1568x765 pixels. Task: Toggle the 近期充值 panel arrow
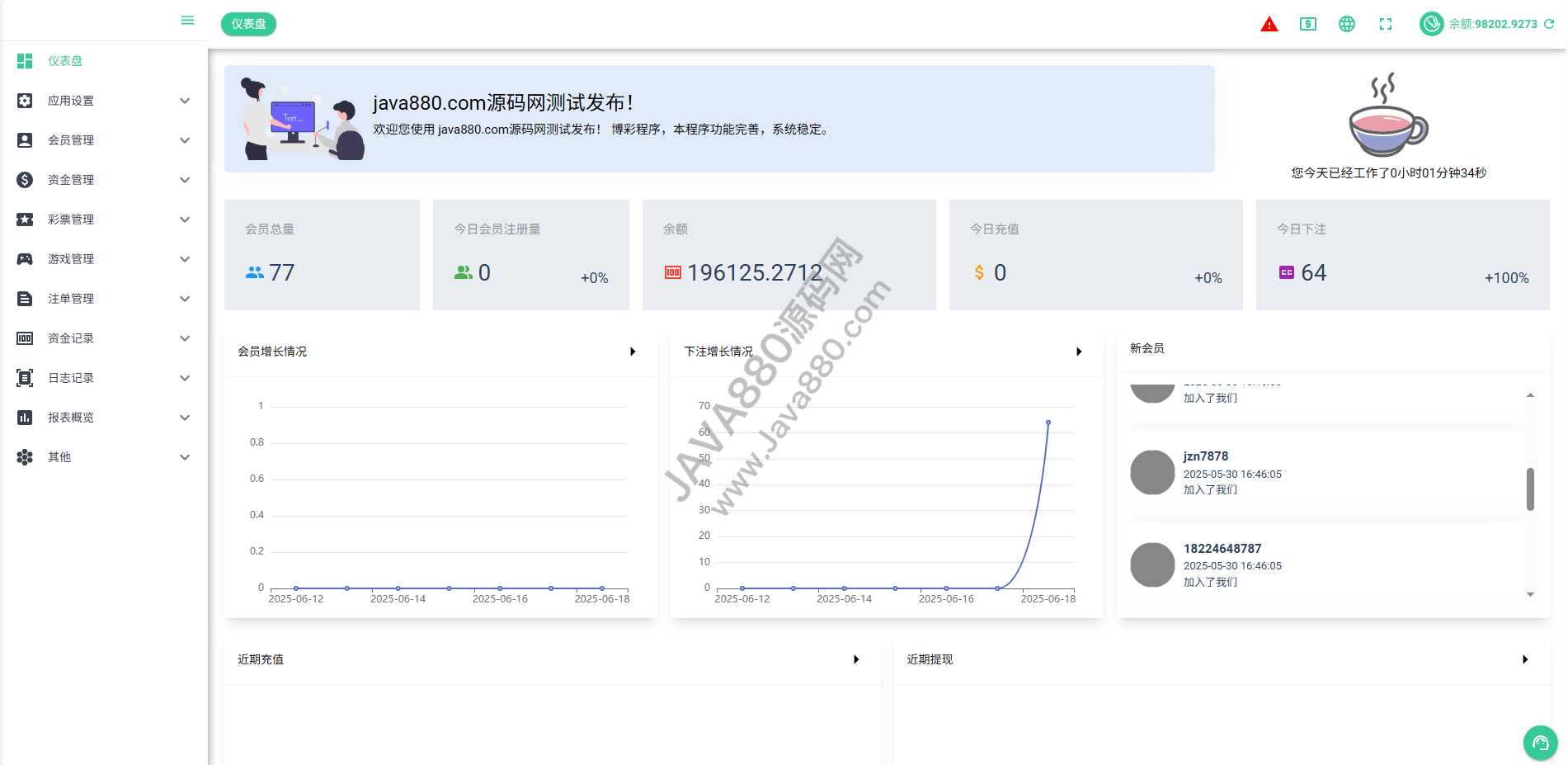click(856, 659)
